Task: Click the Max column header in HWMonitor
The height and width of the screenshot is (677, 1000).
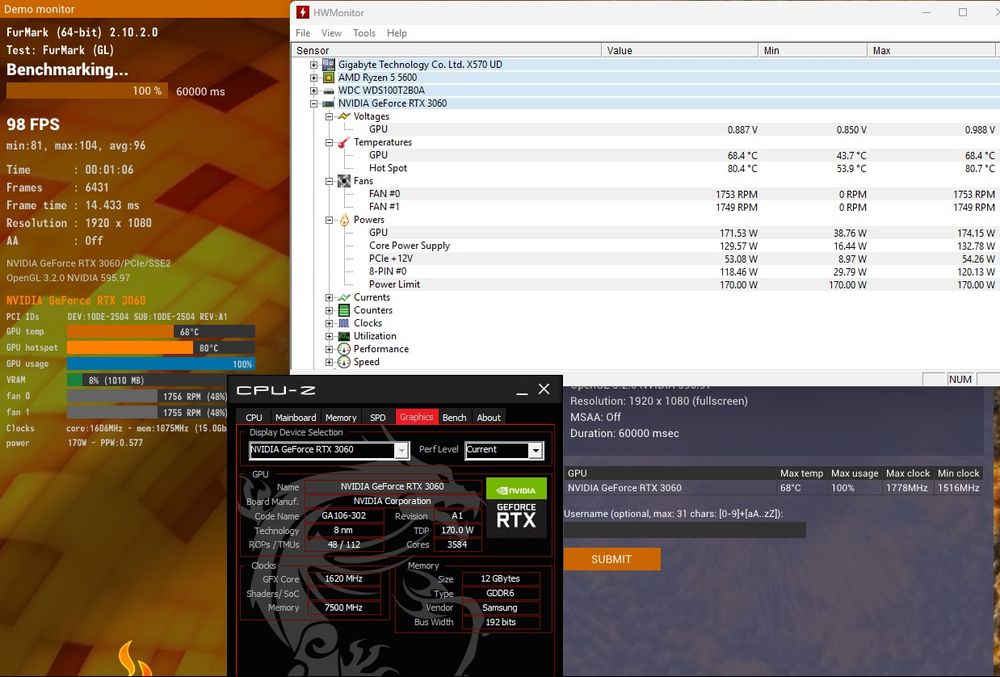Action: (931, 50)
